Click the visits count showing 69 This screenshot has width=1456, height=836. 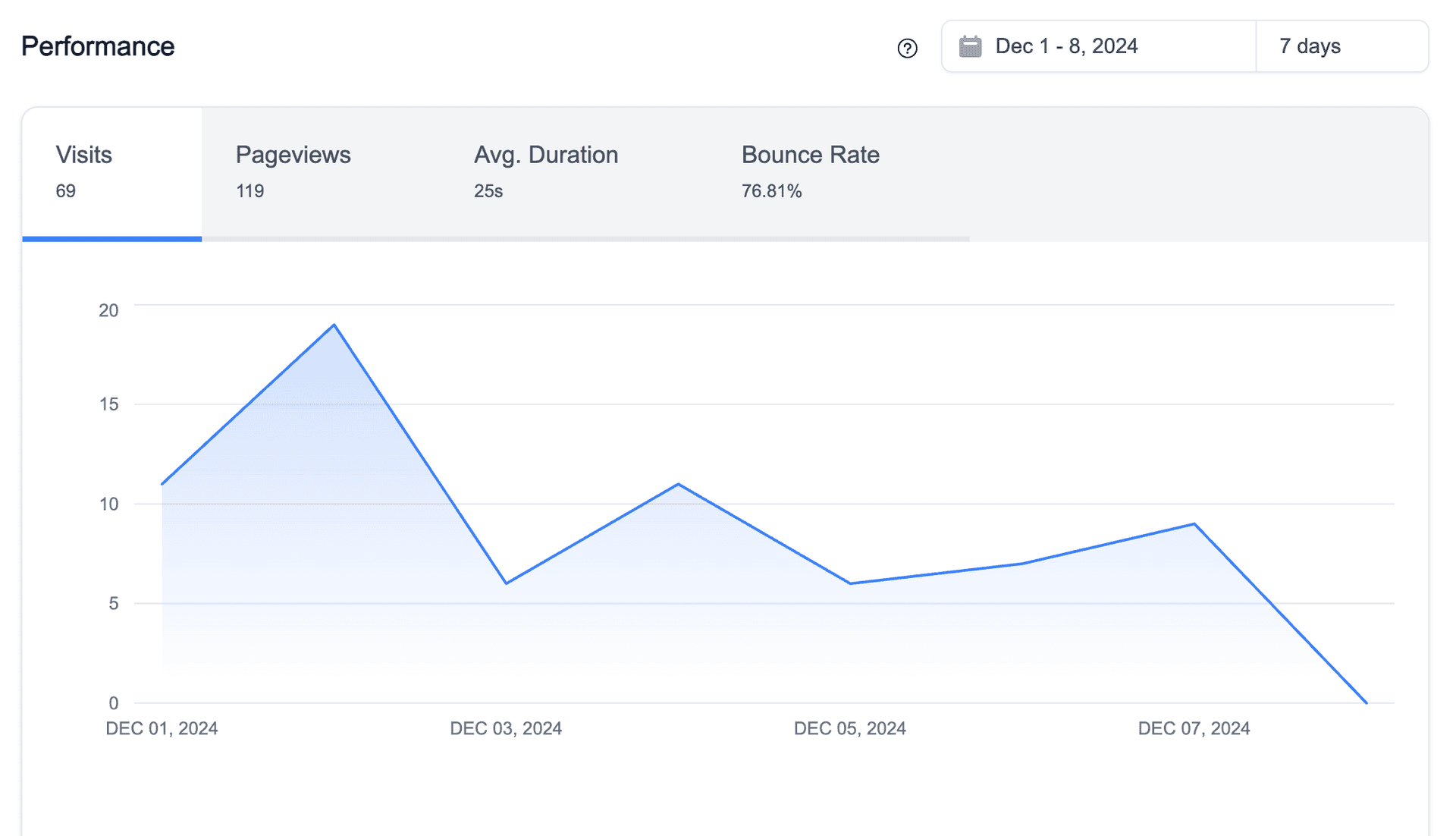tap(66, 191)
